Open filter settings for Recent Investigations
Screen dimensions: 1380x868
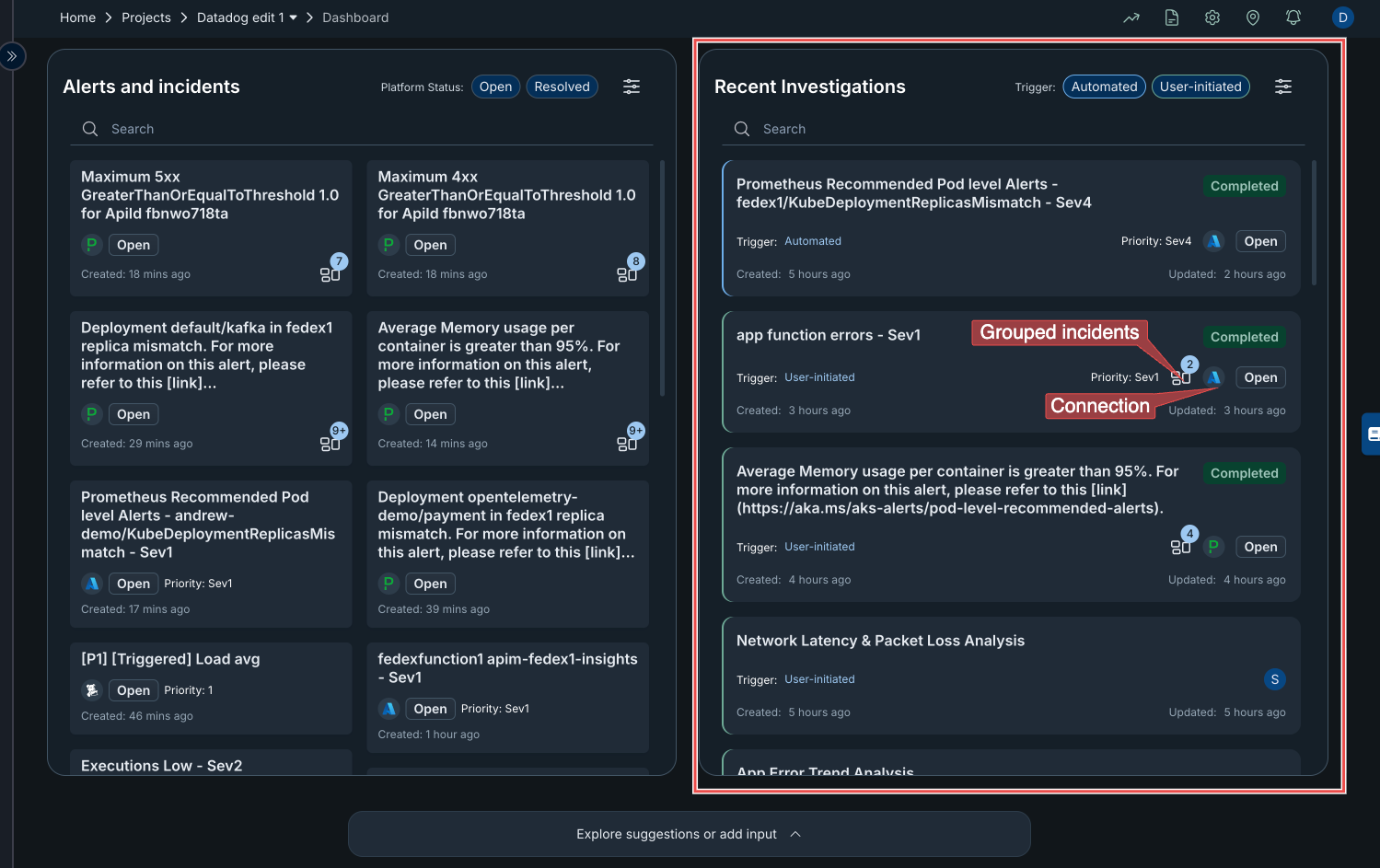pos(1283,87)
